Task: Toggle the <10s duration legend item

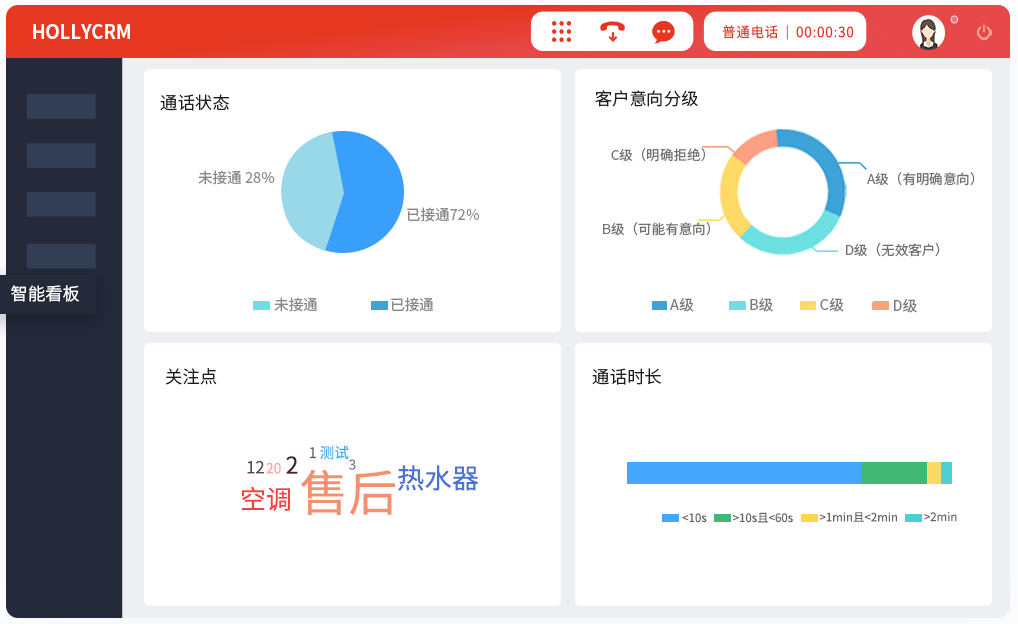Action: (685, 518)
